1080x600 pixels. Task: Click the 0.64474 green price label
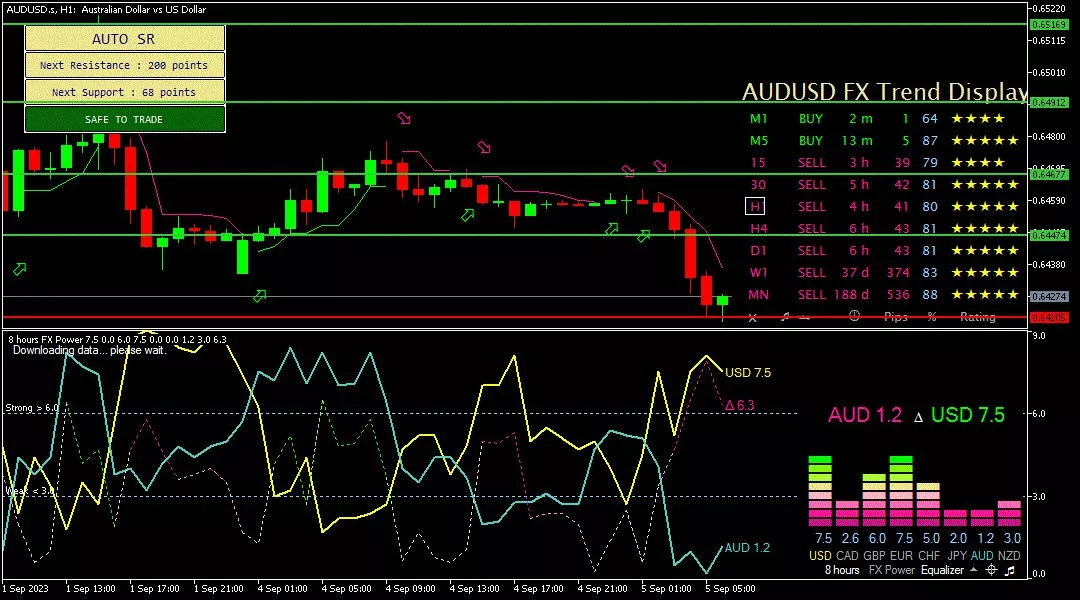(1049, 235)
